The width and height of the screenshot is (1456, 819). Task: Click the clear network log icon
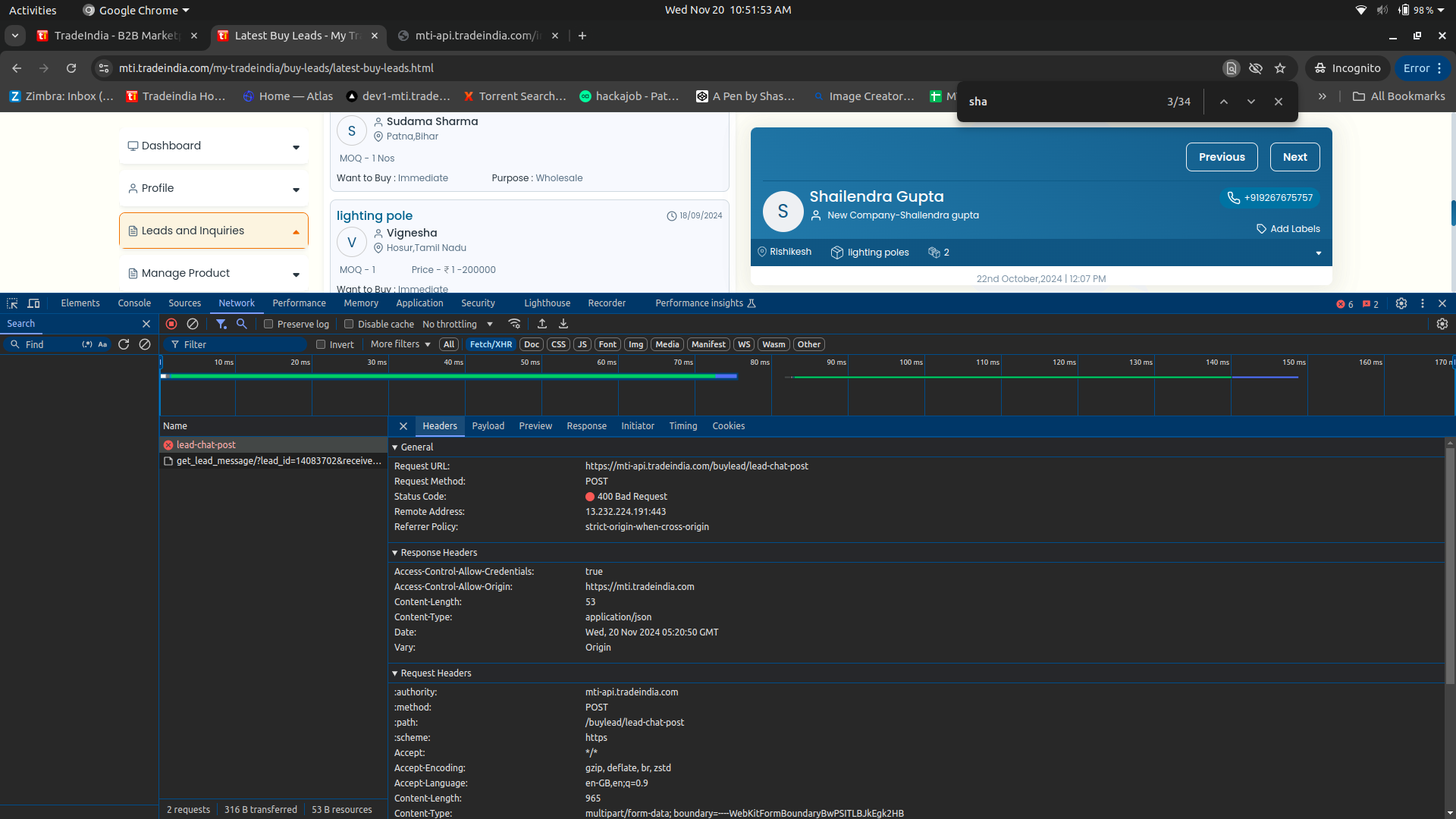pyautogui.click(x=193, y=324)
